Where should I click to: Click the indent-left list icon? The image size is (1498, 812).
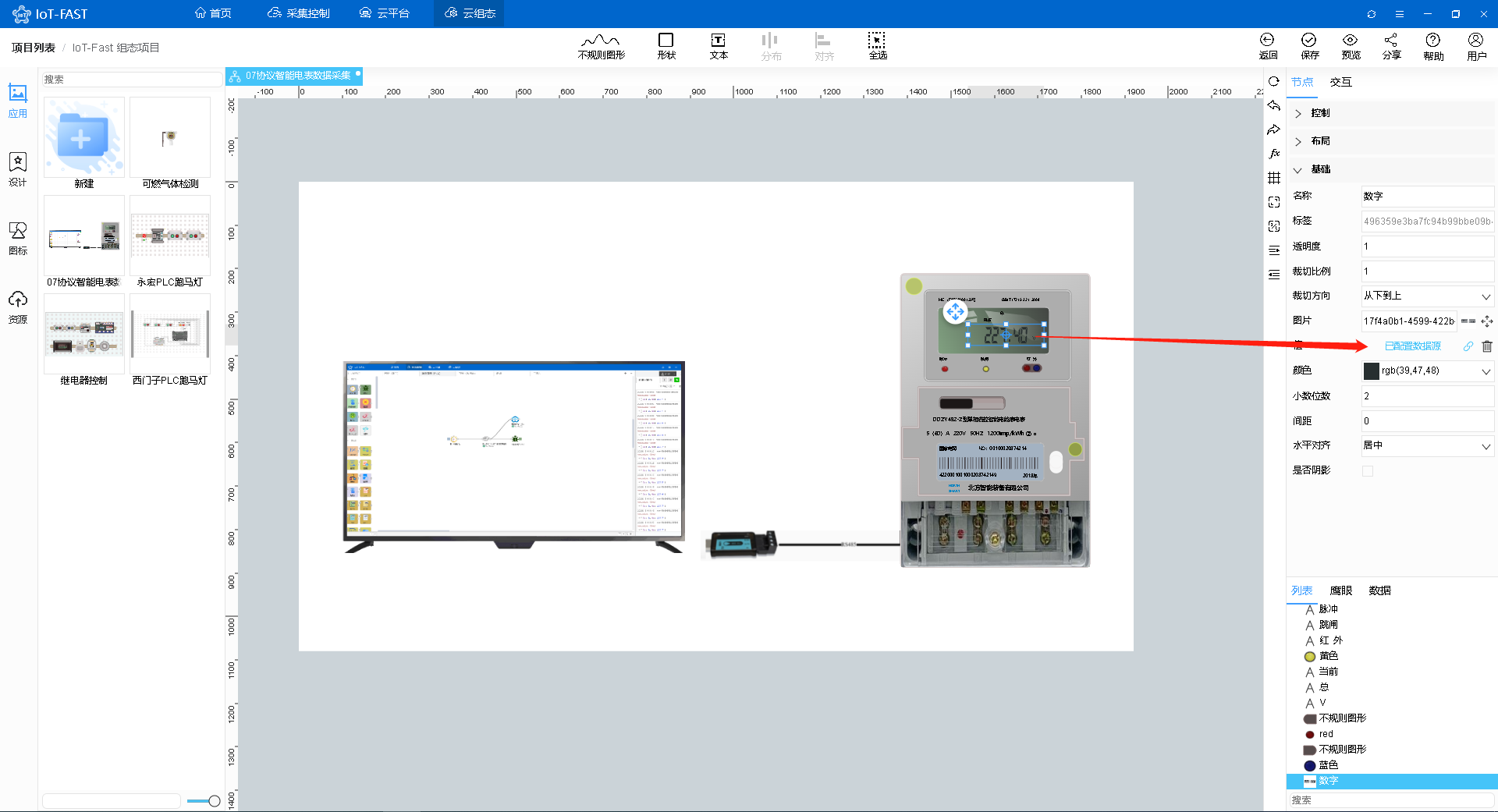coord(1274,275)
